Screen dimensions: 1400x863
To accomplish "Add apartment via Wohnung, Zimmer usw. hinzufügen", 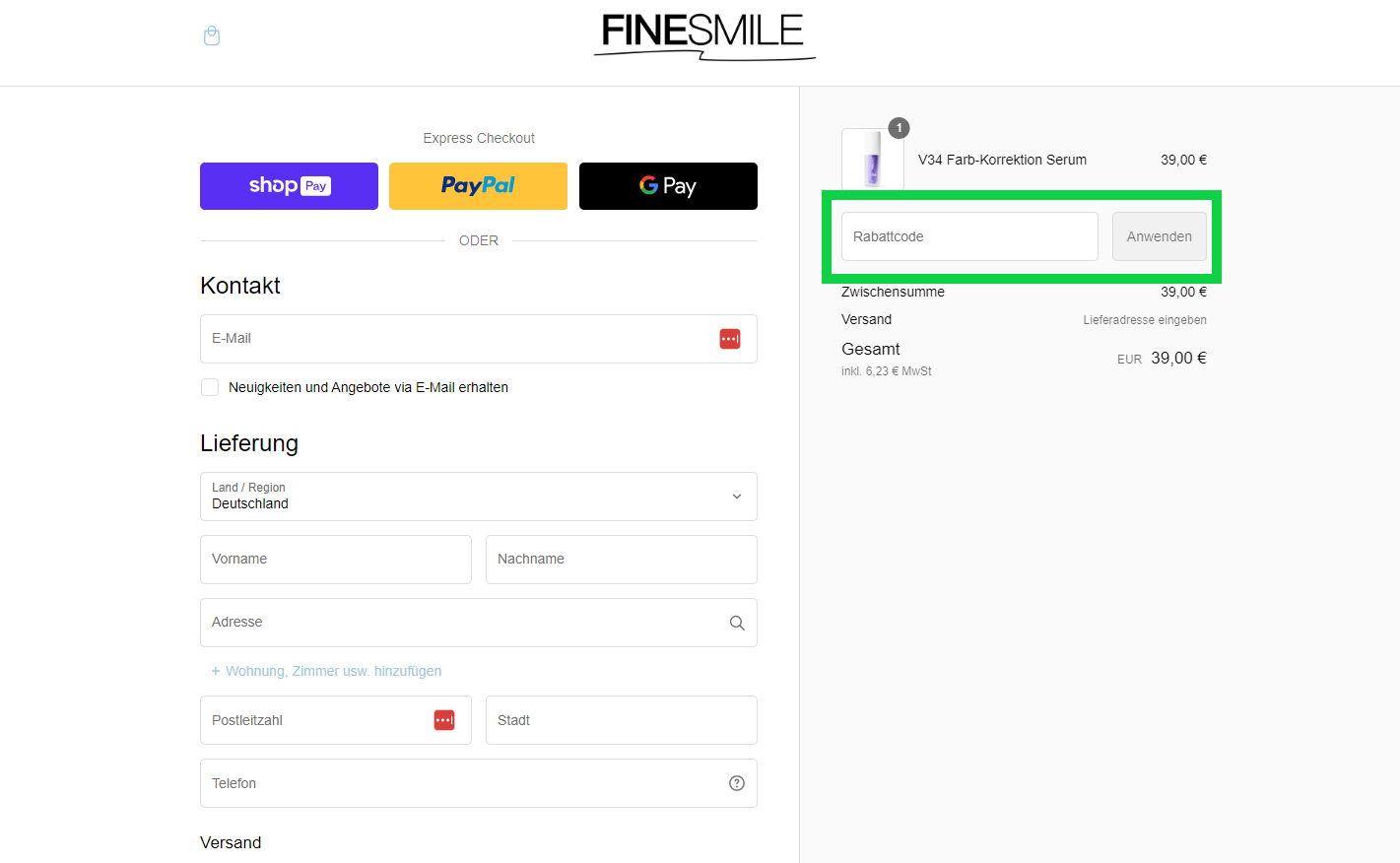I will click(x=326, y=671).
